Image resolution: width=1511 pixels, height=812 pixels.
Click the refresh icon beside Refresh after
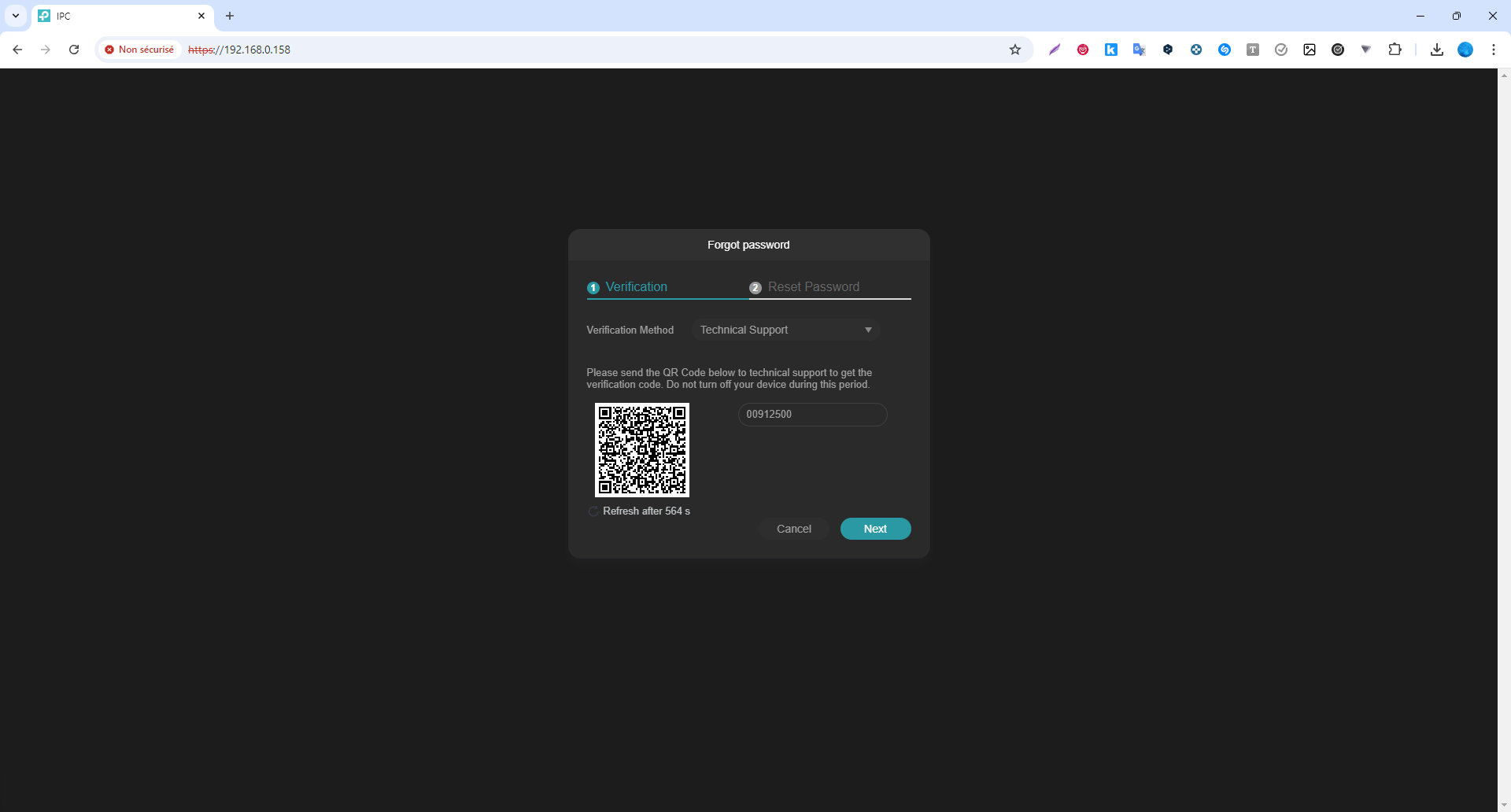[593, 511]
